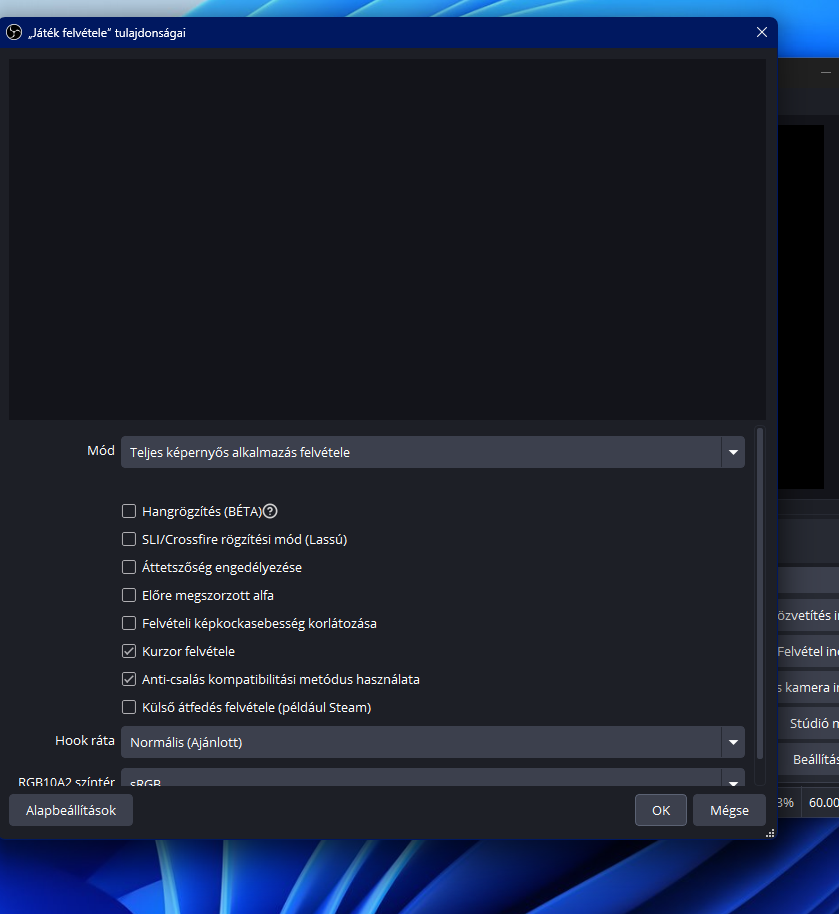Screen dimensions: 839x914
Task: Close the Játék felvétele properties dialog
Action: click(762, 32)
